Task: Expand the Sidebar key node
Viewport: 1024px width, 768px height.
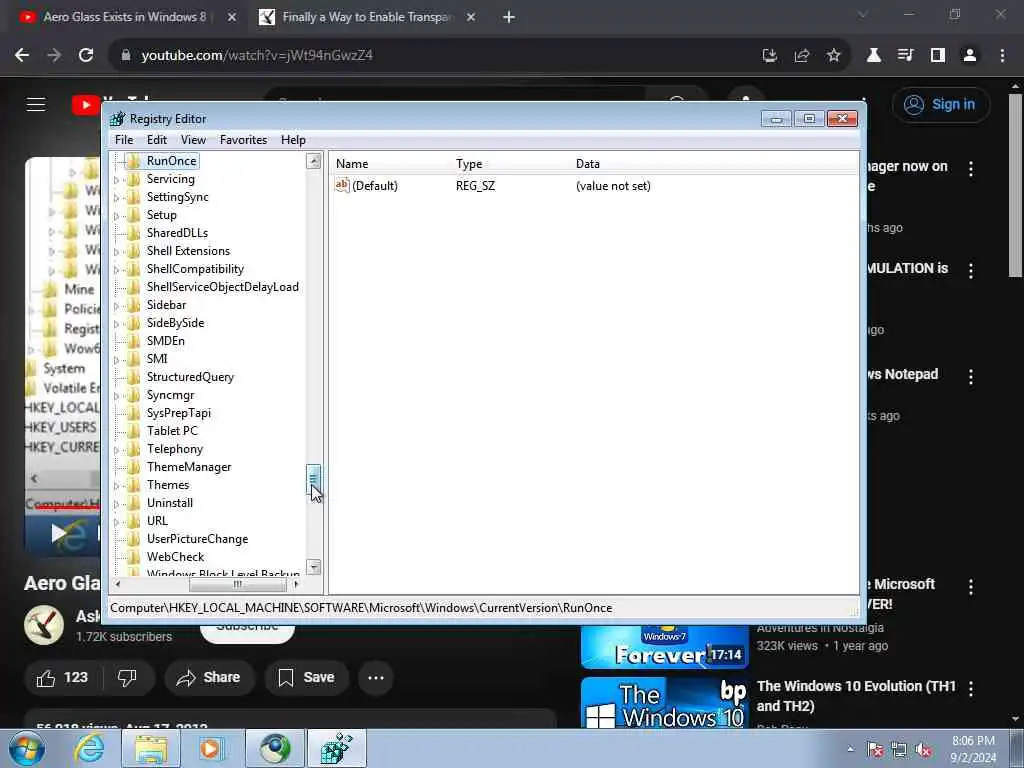Action: tap(117, 306)
